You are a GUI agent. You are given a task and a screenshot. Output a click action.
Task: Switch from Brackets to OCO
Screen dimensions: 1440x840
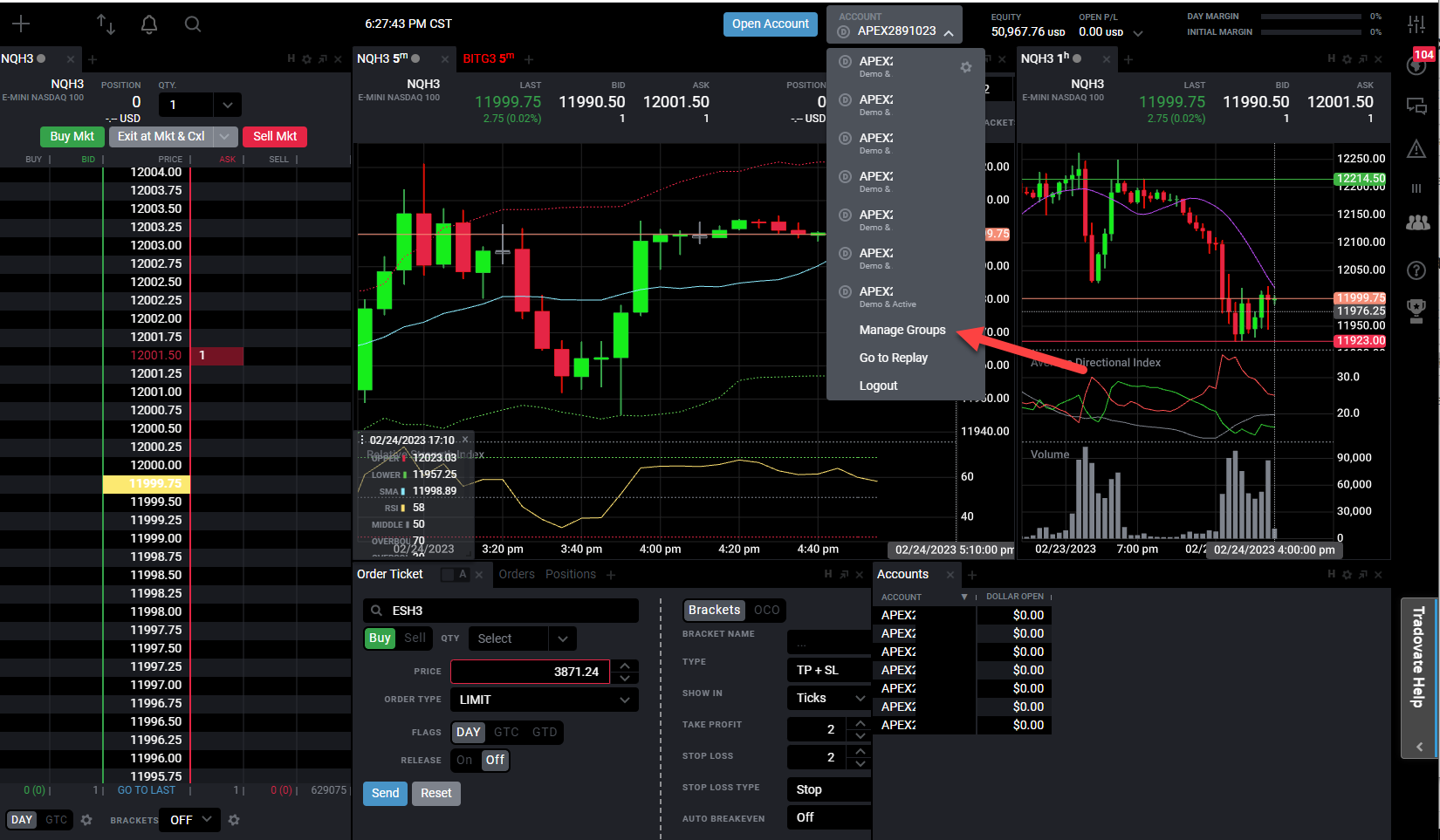coord(767,611)
